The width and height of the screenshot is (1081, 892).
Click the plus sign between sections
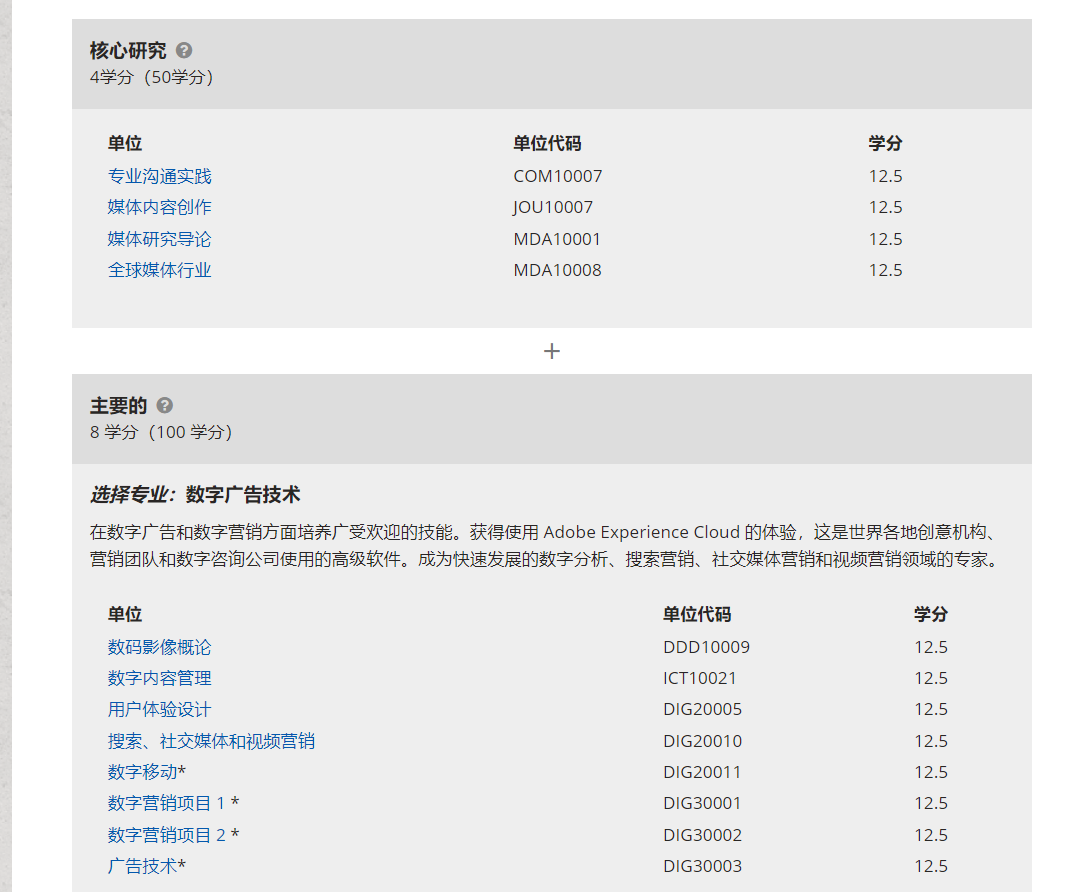click(x=551, y=351)
